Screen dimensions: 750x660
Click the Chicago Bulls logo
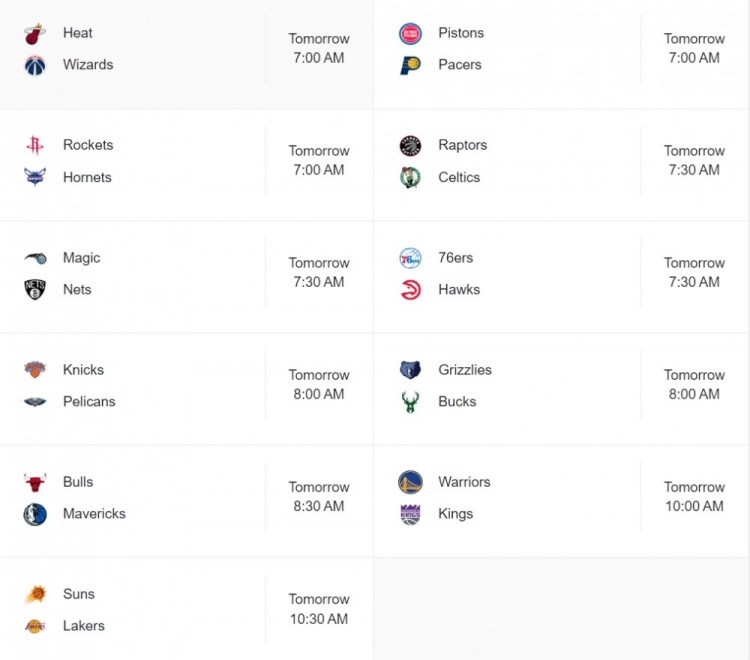(x=35, y=483)
